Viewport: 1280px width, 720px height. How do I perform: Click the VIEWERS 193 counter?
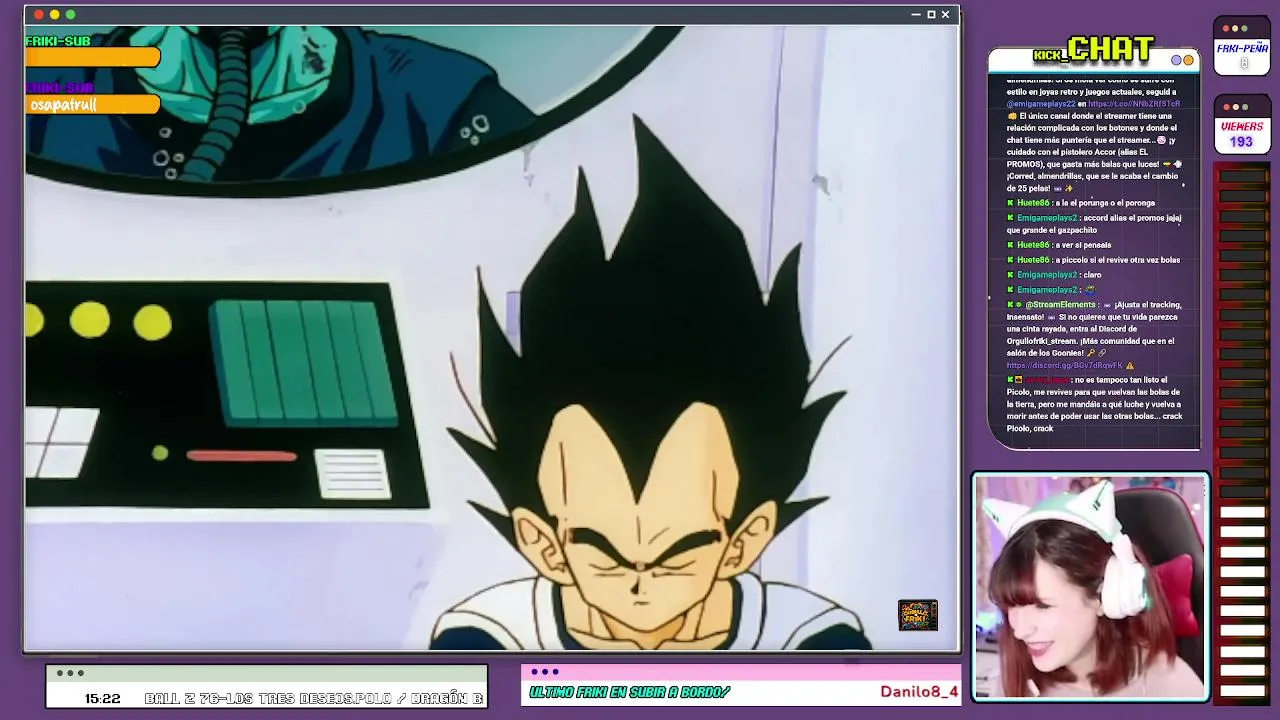click(x=1241, y=135)
